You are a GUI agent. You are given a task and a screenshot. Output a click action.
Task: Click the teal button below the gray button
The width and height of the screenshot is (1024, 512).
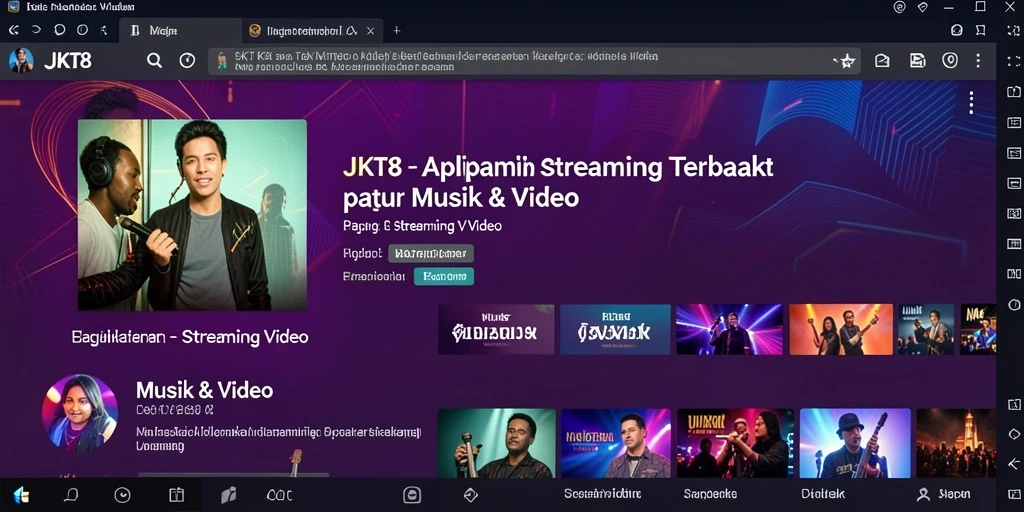(x=444, y=276)
